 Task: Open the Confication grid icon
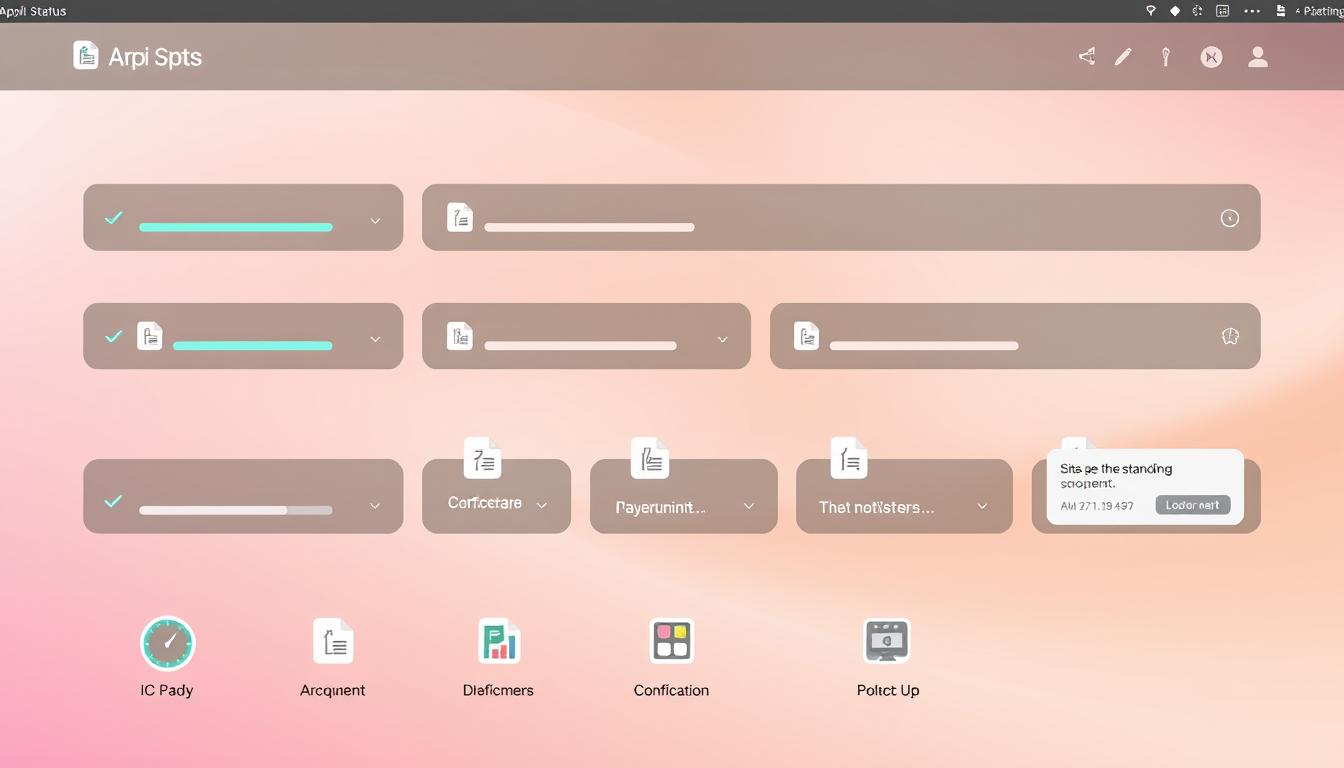coord(671,641)
